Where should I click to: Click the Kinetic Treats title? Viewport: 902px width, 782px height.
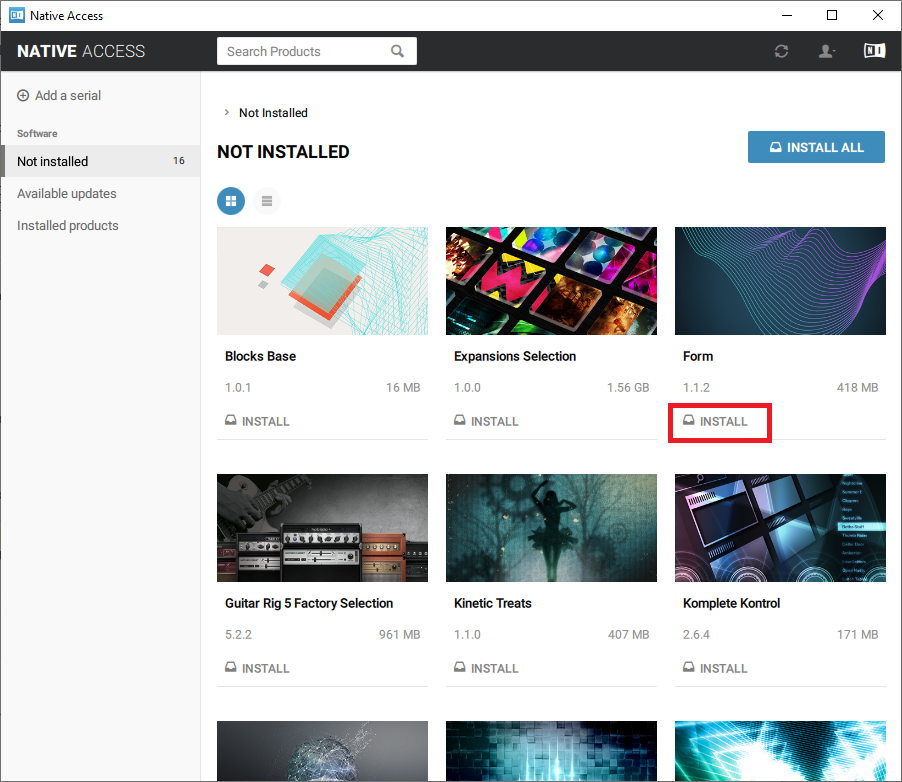(492, 603)
